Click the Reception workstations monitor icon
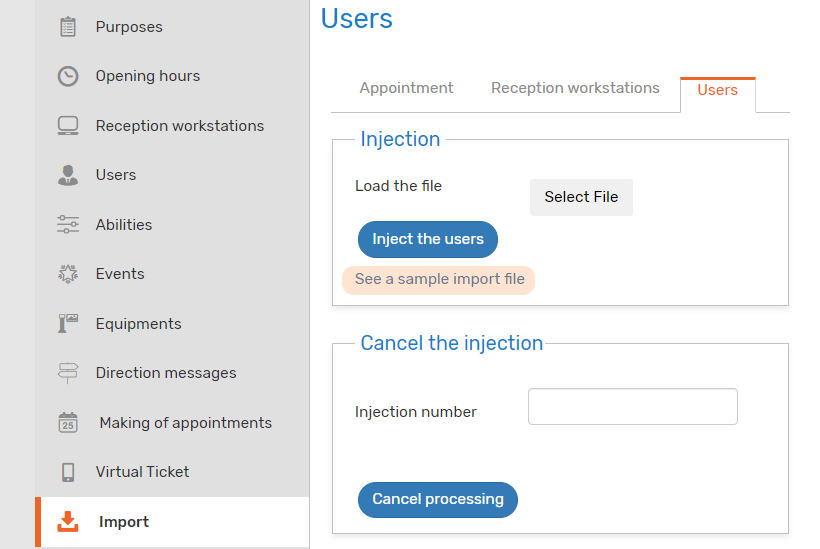The height and width of the screenshot is (549, 820). 67,126
